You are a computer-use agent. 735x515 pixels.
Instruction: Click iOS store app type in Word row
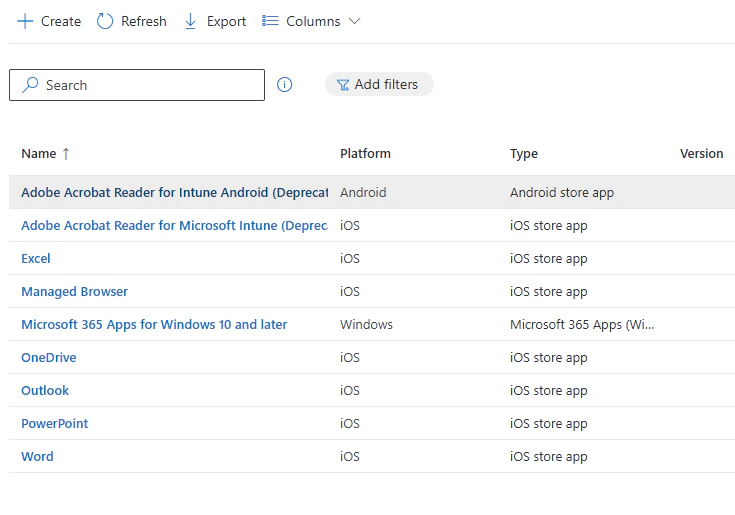coord(548,456)
